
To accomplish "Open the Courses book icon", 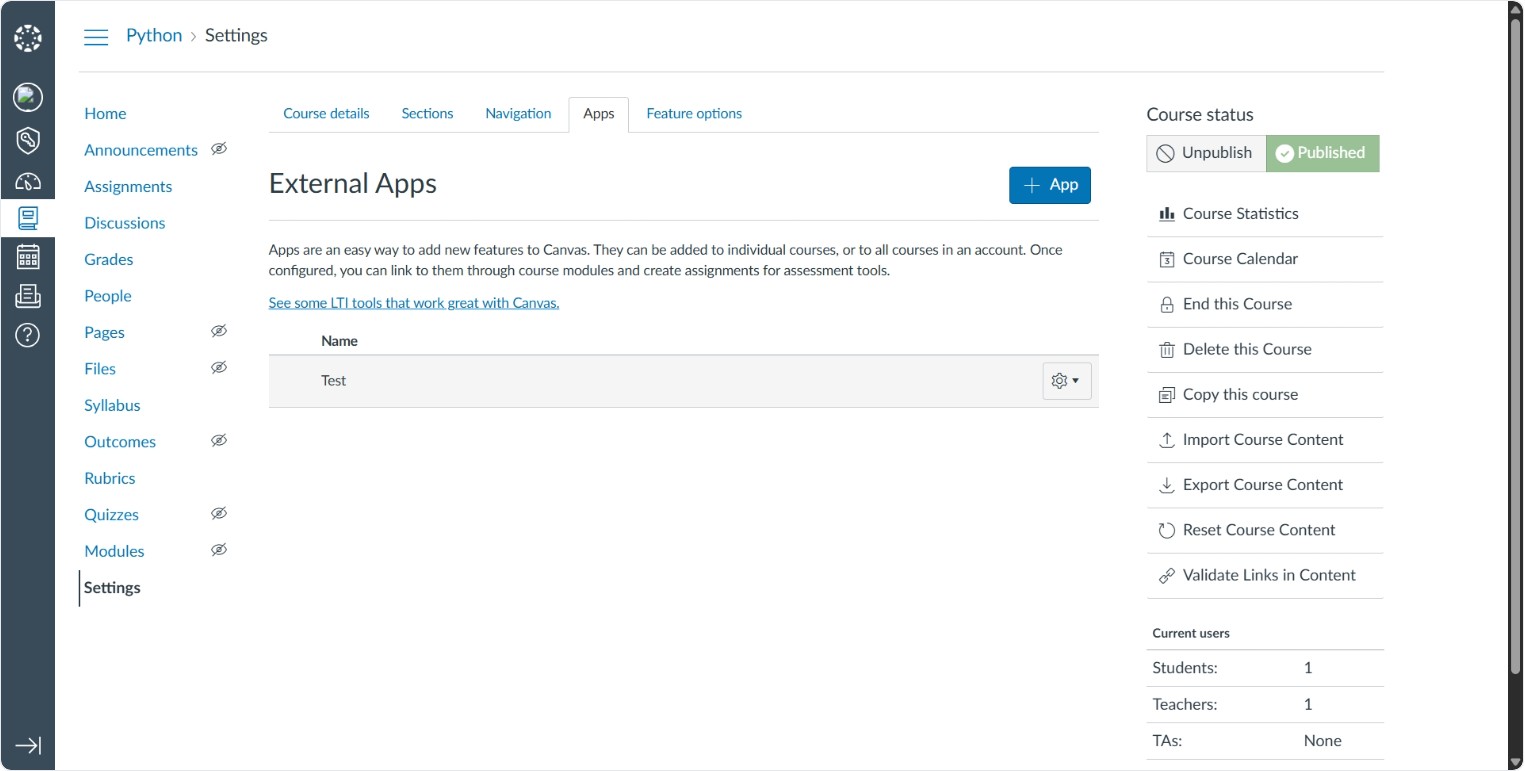I will pyautogui.click(x=28, y=218).
